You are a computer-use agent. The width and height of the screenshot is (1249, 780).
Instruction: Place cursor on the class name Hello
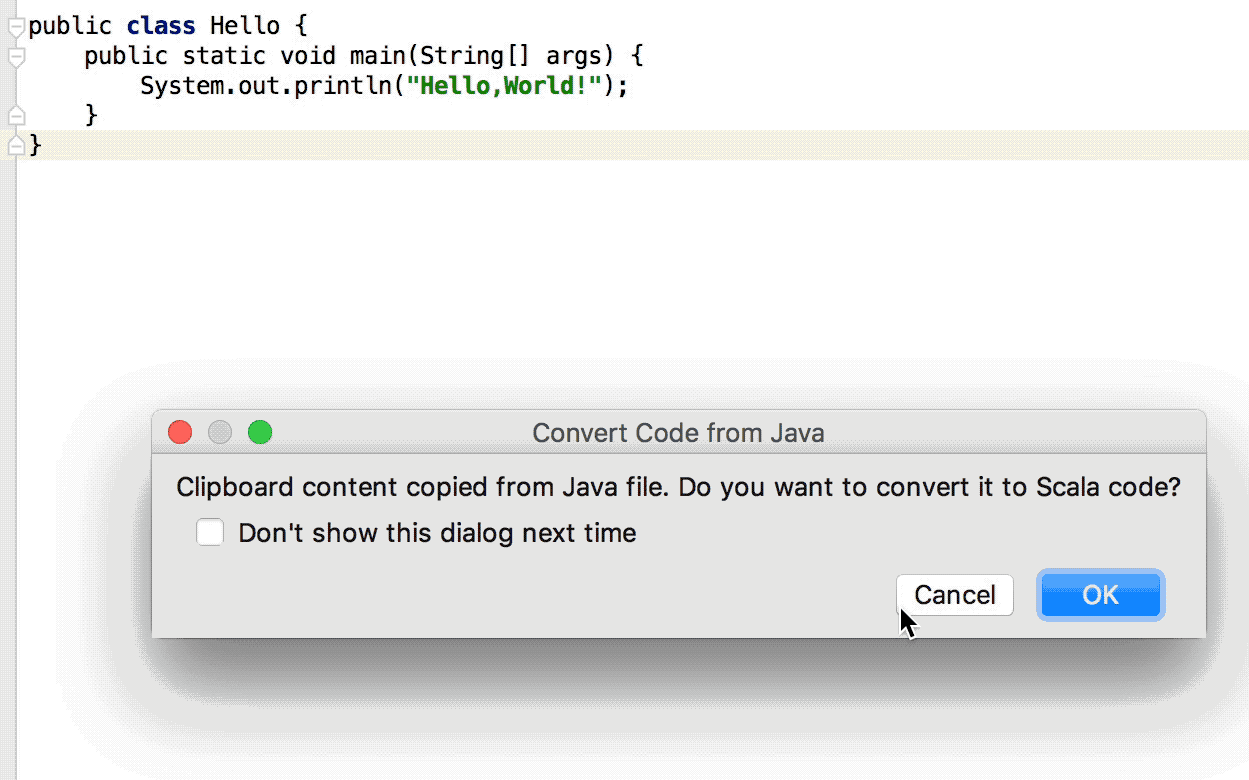coord(244,25)
